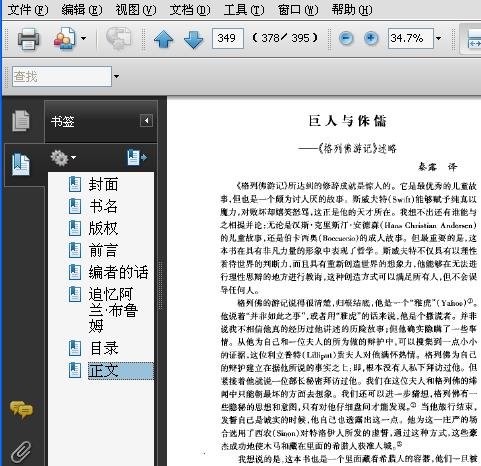The width and height of the screenshot is (481, 466).
Task: Go to next page with down arrow
Action: tap(193, 39)
